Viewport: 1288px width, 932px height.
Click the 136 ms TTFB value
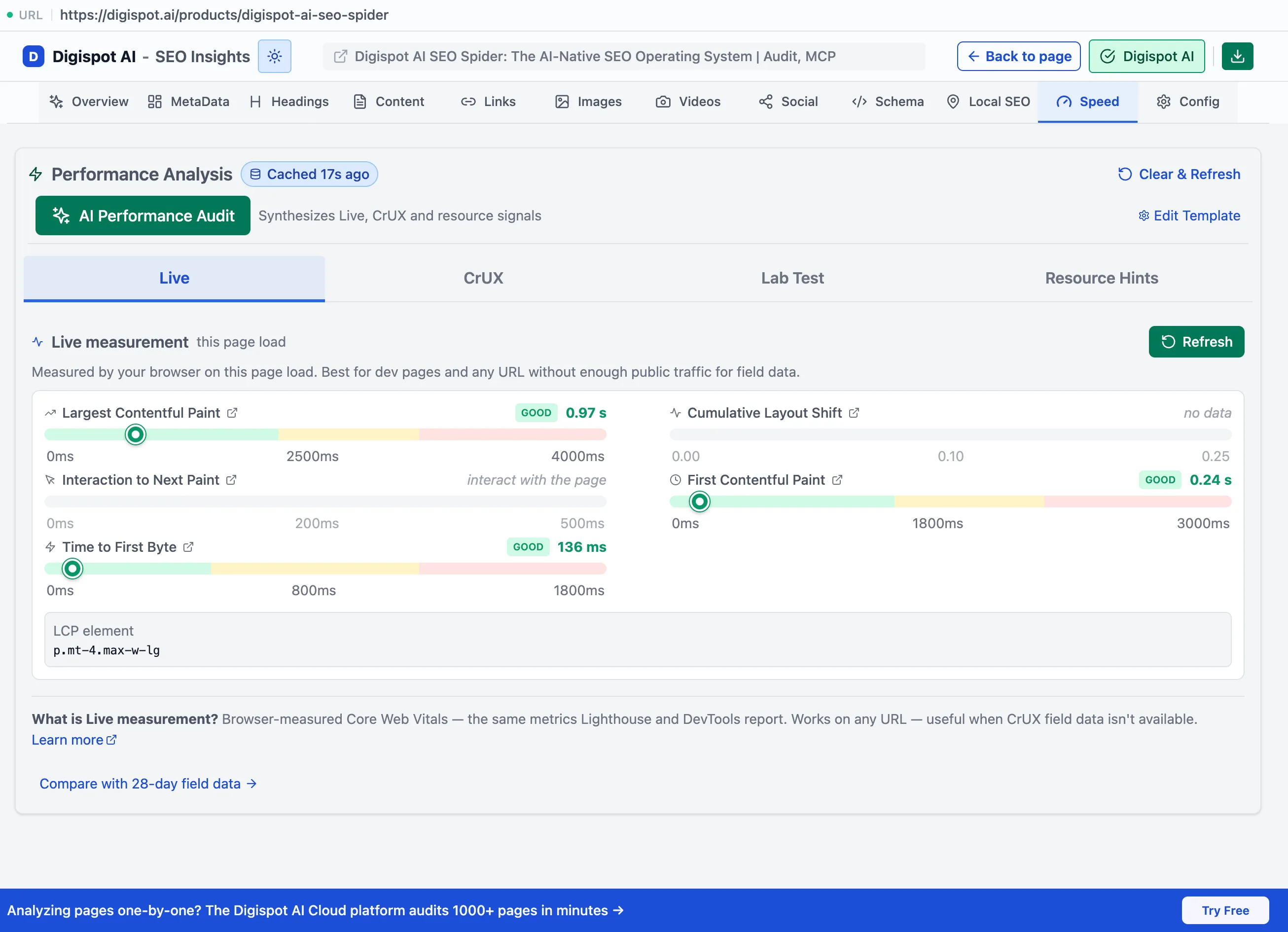(x=581, y=547)
